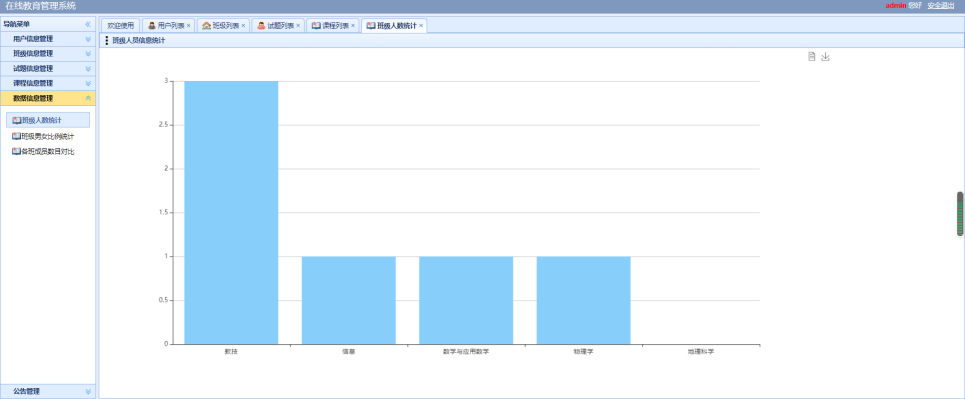Close the 课程列表 tab
Image resolution: width=965 pixels, height=399 pixels.
353,26
